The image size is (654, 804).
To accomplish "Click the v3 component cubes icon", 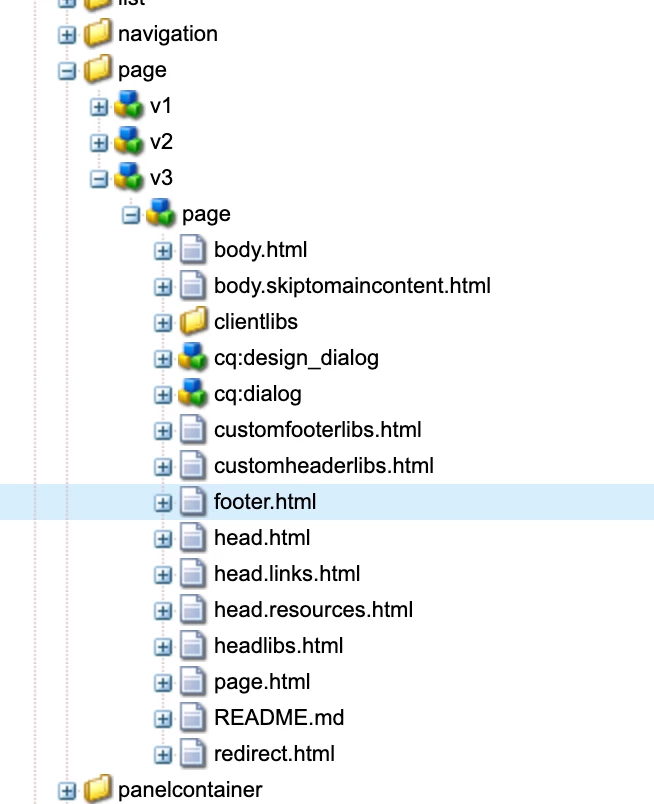I will tap(129, 176).
